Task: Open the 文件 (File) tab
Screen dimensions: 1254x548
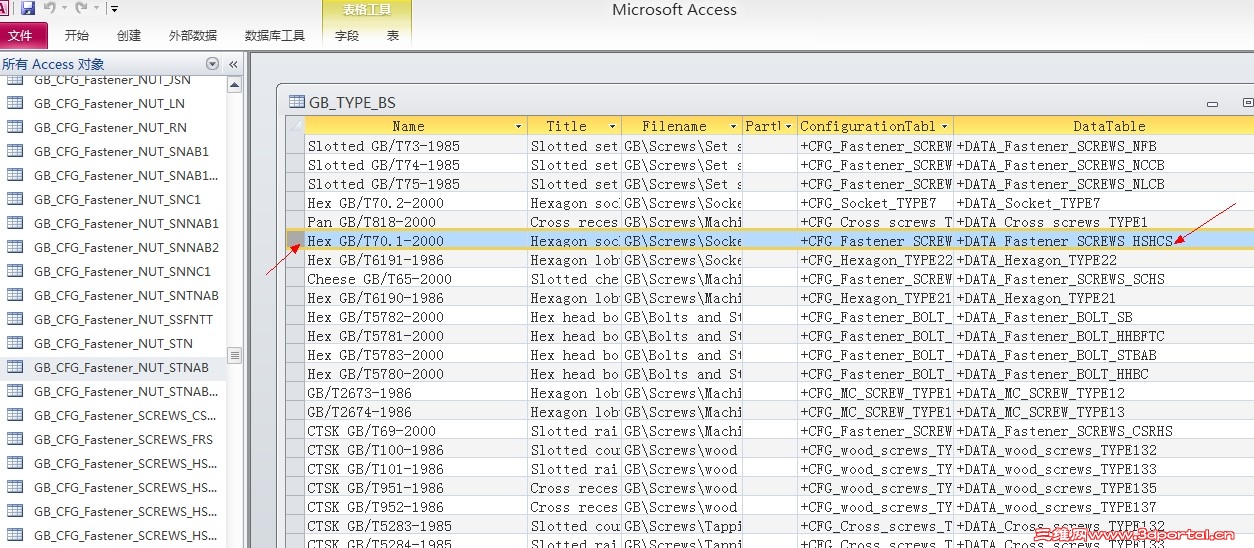Action: pyautogui.click(x=20, y=35)
